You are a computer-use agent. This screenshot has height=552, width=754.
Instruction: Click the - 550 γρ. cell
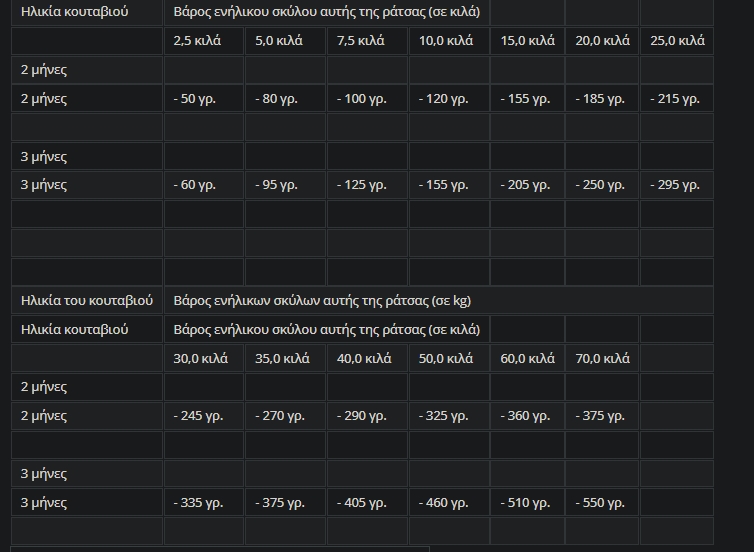(x=602, y=502)
